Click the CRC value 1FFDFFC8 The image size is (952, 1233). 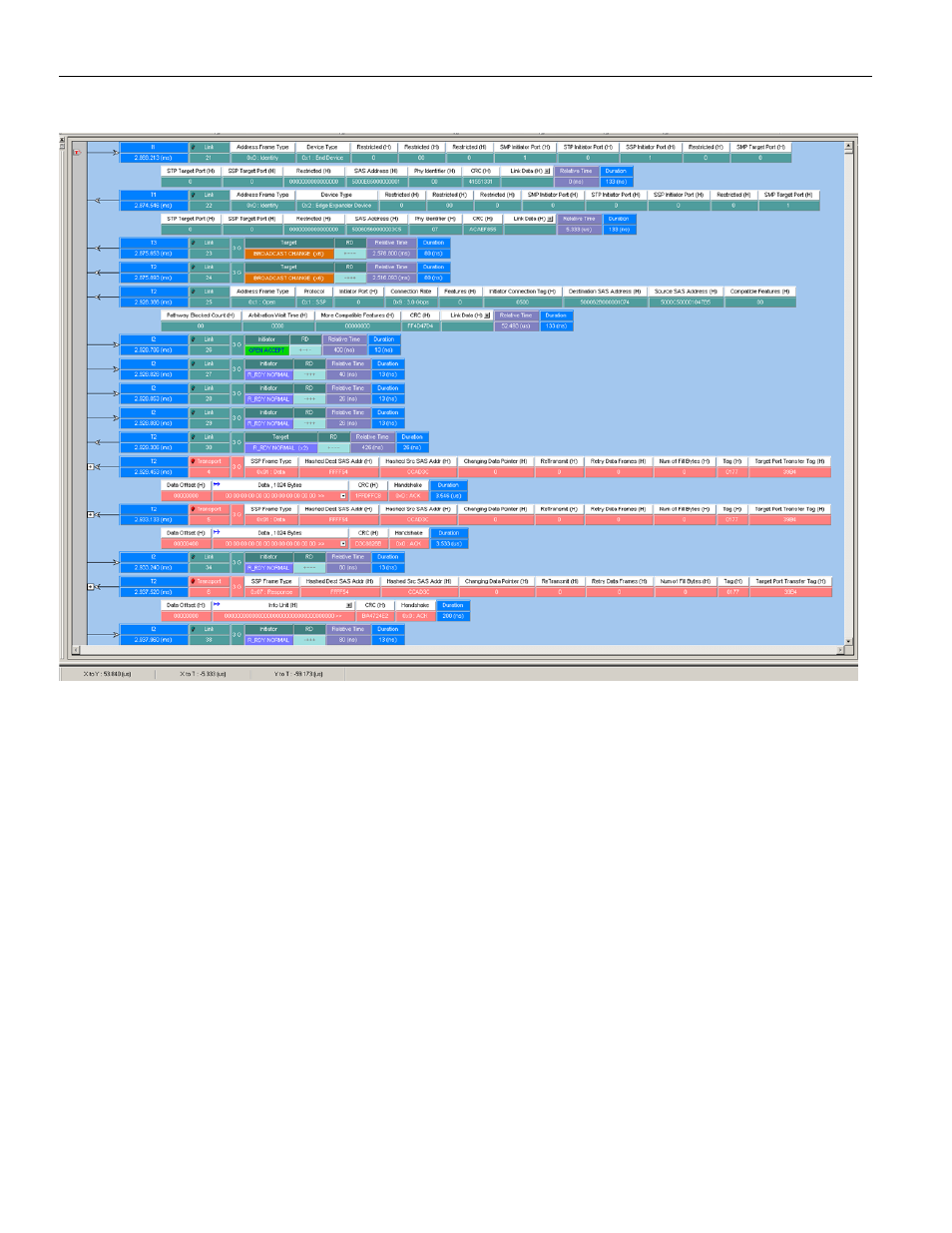pos(368,496)
